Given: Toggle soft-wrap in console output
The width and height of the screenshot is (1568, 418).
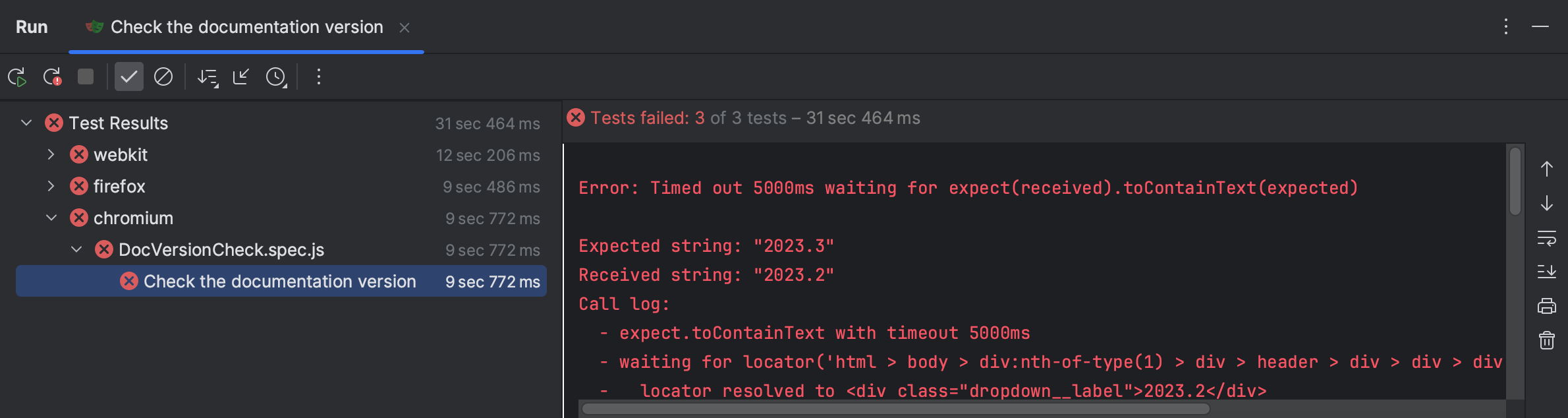Looking at the screenshot, I should point(1547,238).
